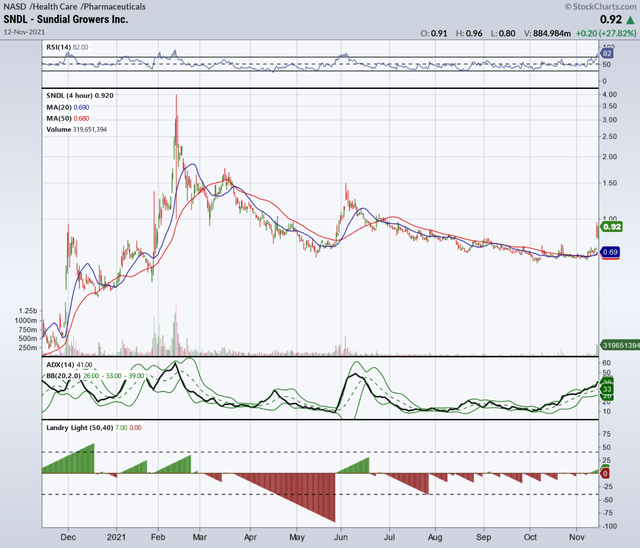The width and height of the screenshot is (640, 548).
Task: Click the Mar label on time axis
Action: point(200,537)
